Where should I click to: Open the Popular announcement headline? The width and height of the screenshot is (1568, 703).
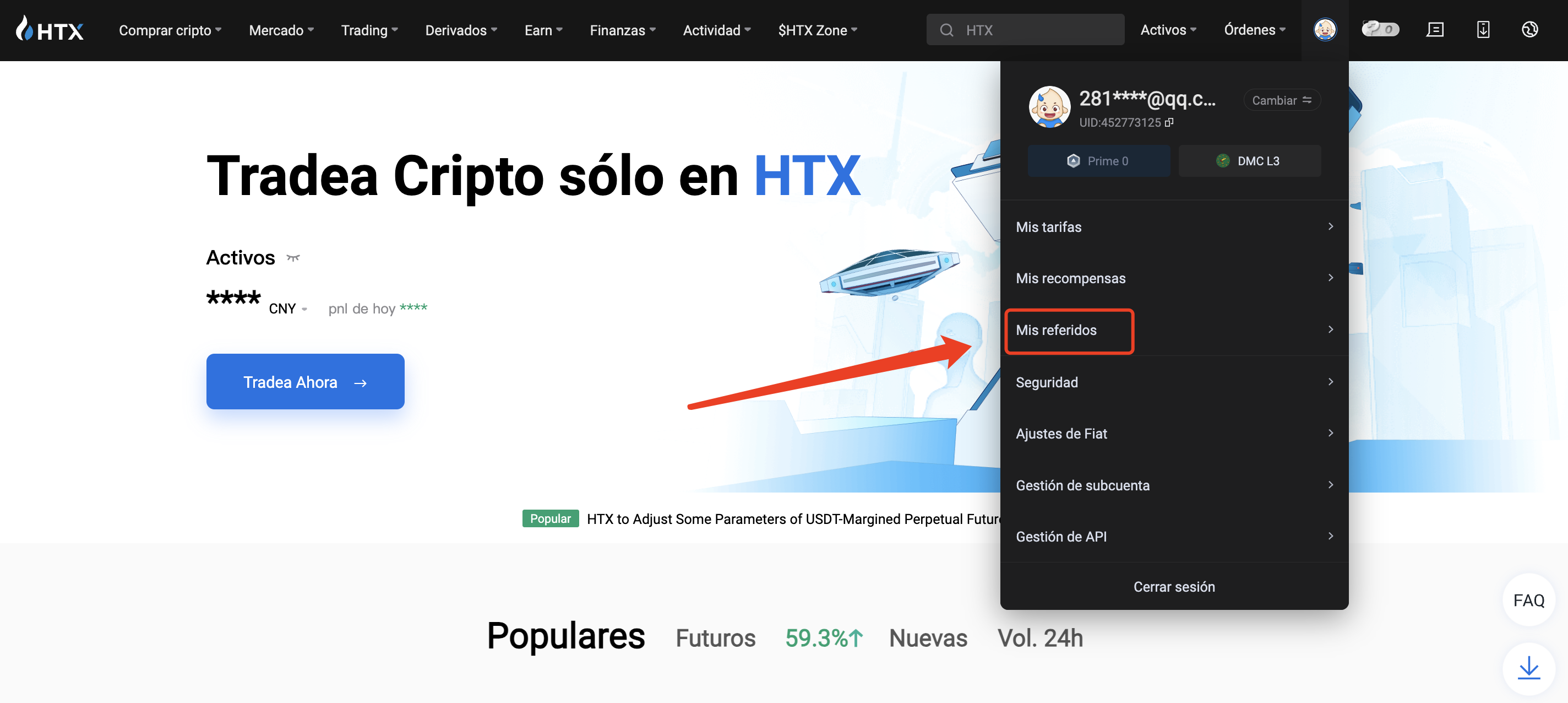point(793,518)
